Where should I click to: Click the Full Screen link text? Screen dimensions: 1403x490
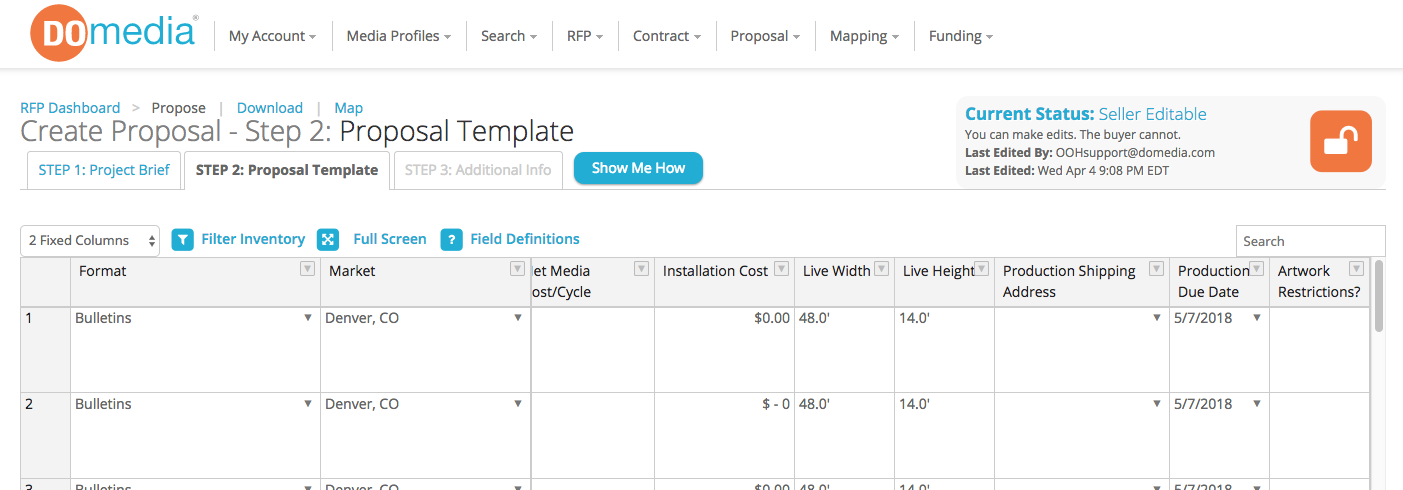click(390, 239)
